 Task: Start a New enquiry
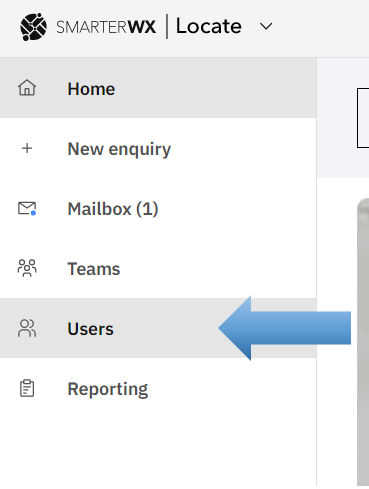click(158, 148)
